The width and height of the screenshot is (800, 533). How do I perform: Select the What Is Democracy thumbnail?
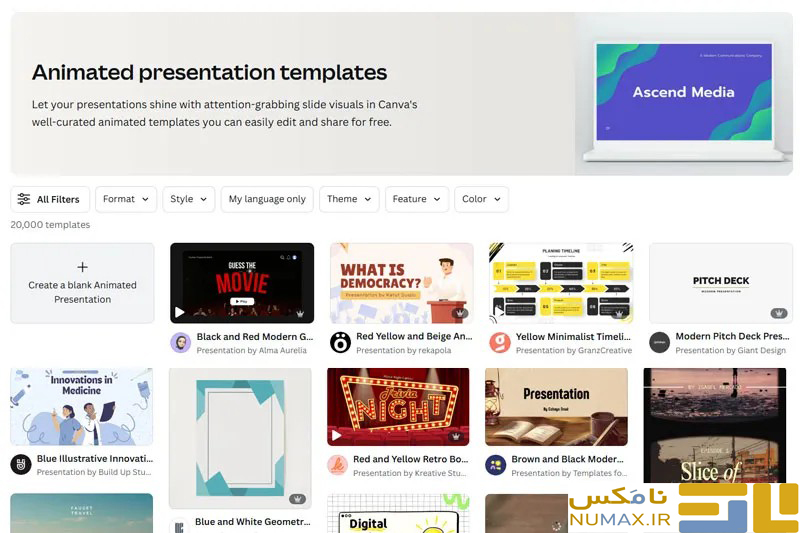click(x=401, y=283)
